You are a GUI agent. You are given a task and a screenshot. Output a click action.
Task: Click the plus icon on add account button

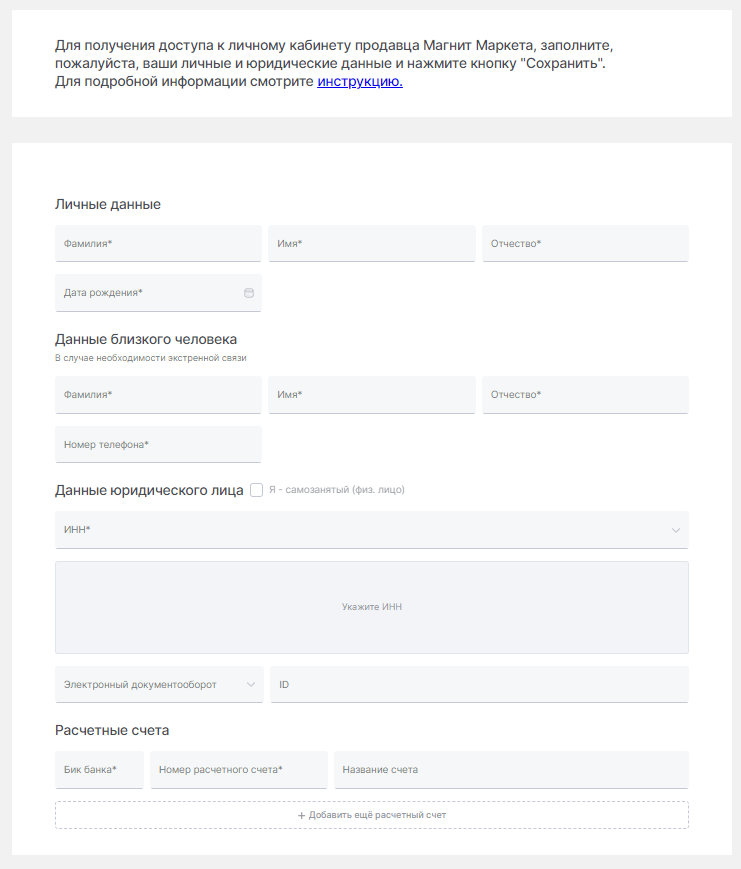(299, 815)
